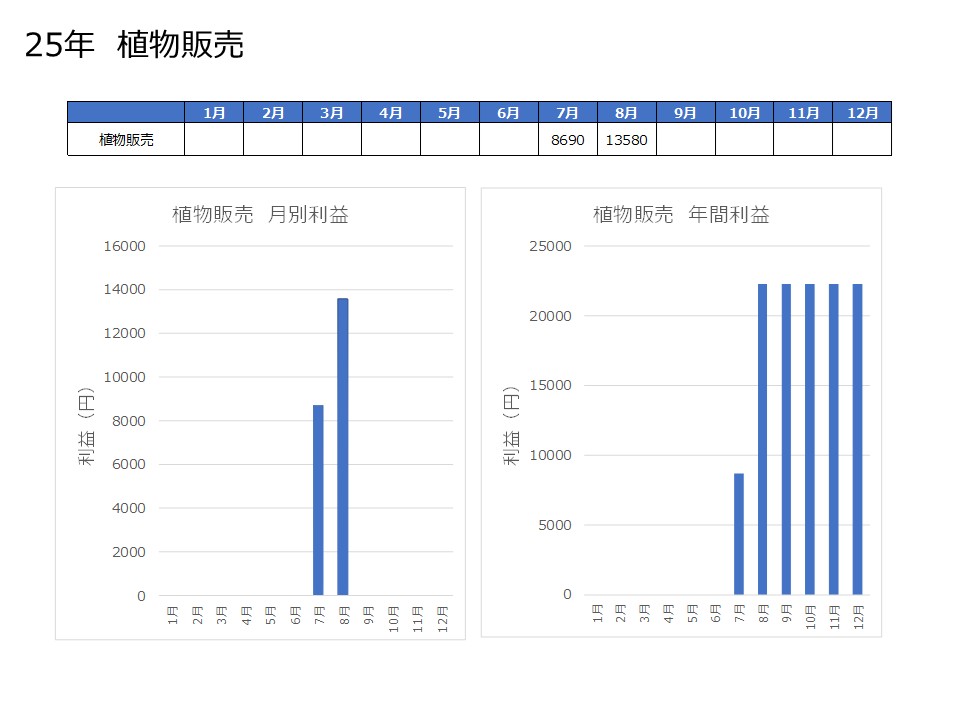Click the 25000 axis label in annual chart
This screenshot has width=960, height=720.
coord(550,246)
